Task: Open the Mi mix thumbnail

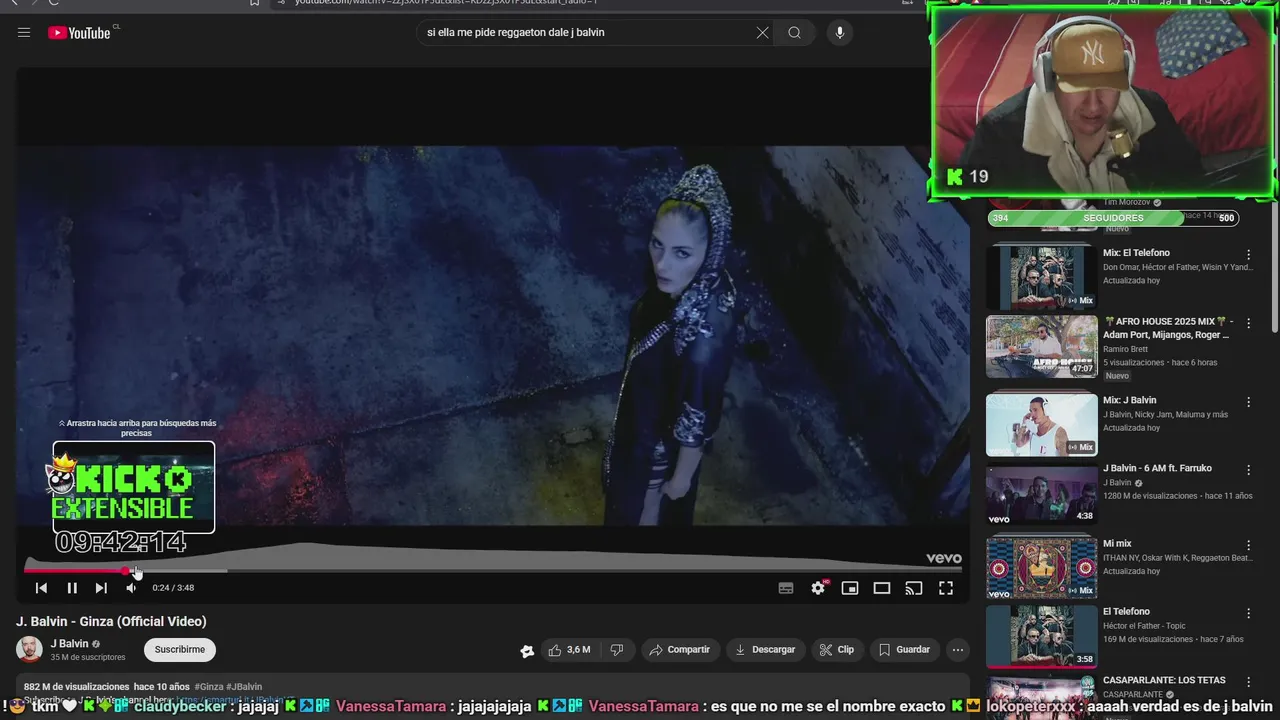Action: pyautogui.click(x=1041, y=568)
